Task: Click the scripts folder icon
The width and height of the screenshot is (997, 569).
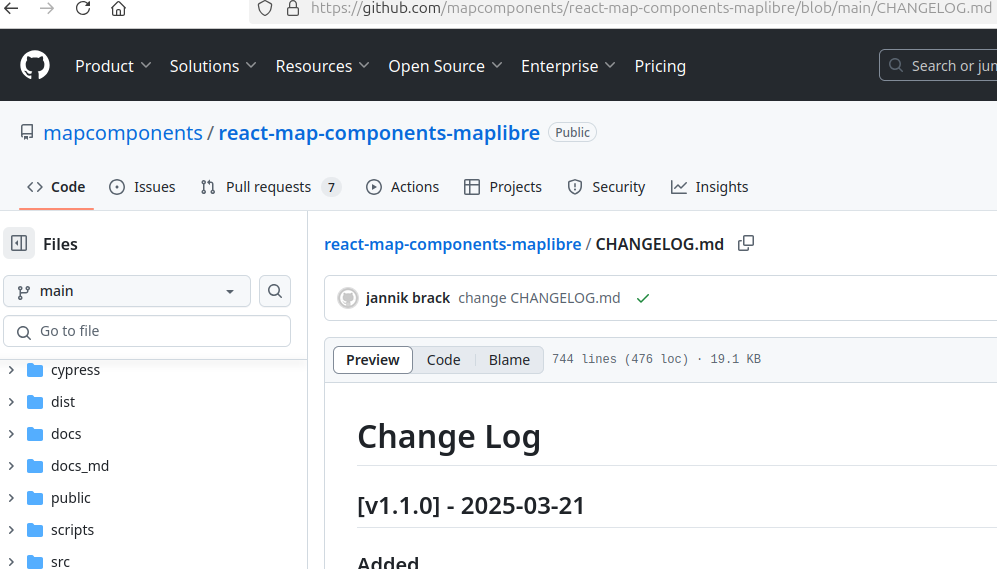Action: click(x=35, y=530)
